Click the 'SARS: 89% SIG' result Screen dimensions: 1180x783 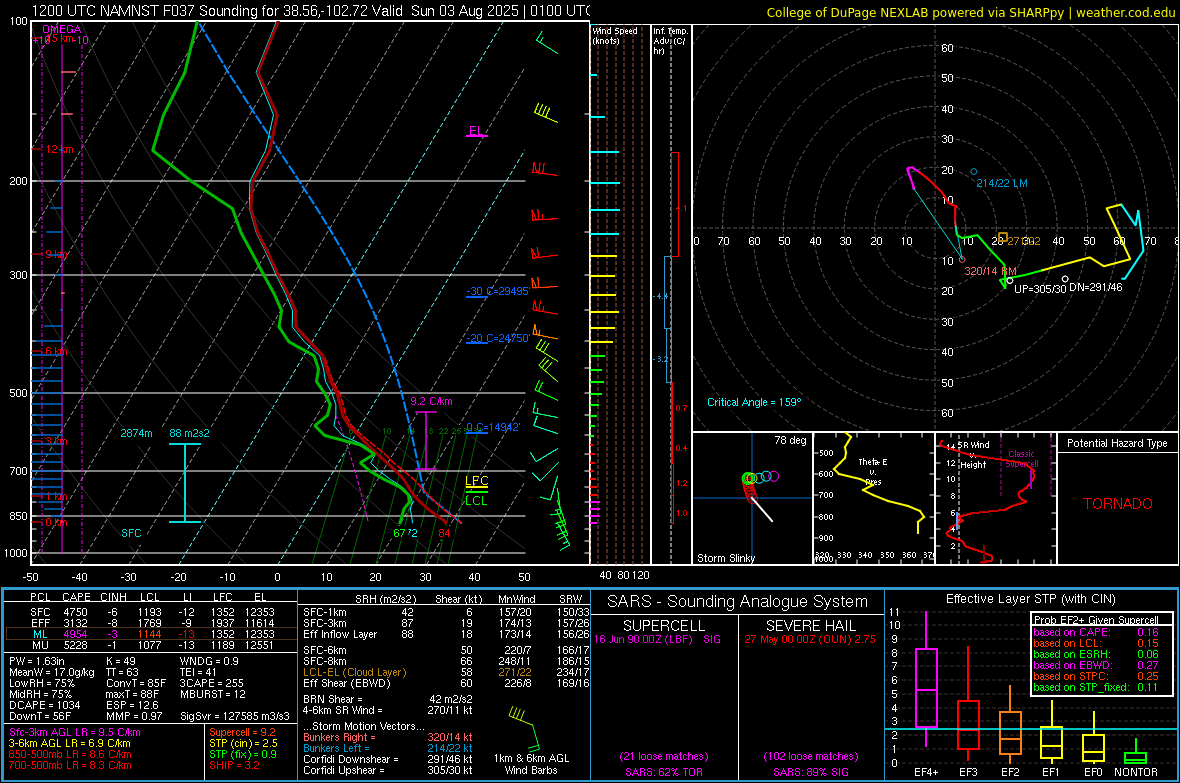pos(810,772)
